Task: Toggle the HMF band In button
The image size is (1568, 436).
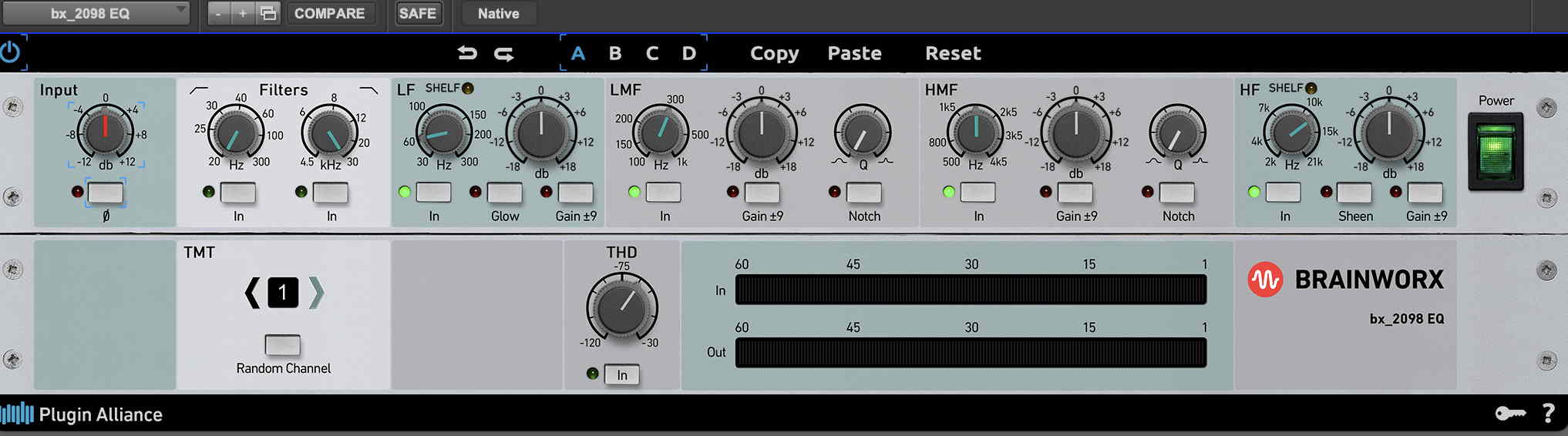Action: [978, 192]
